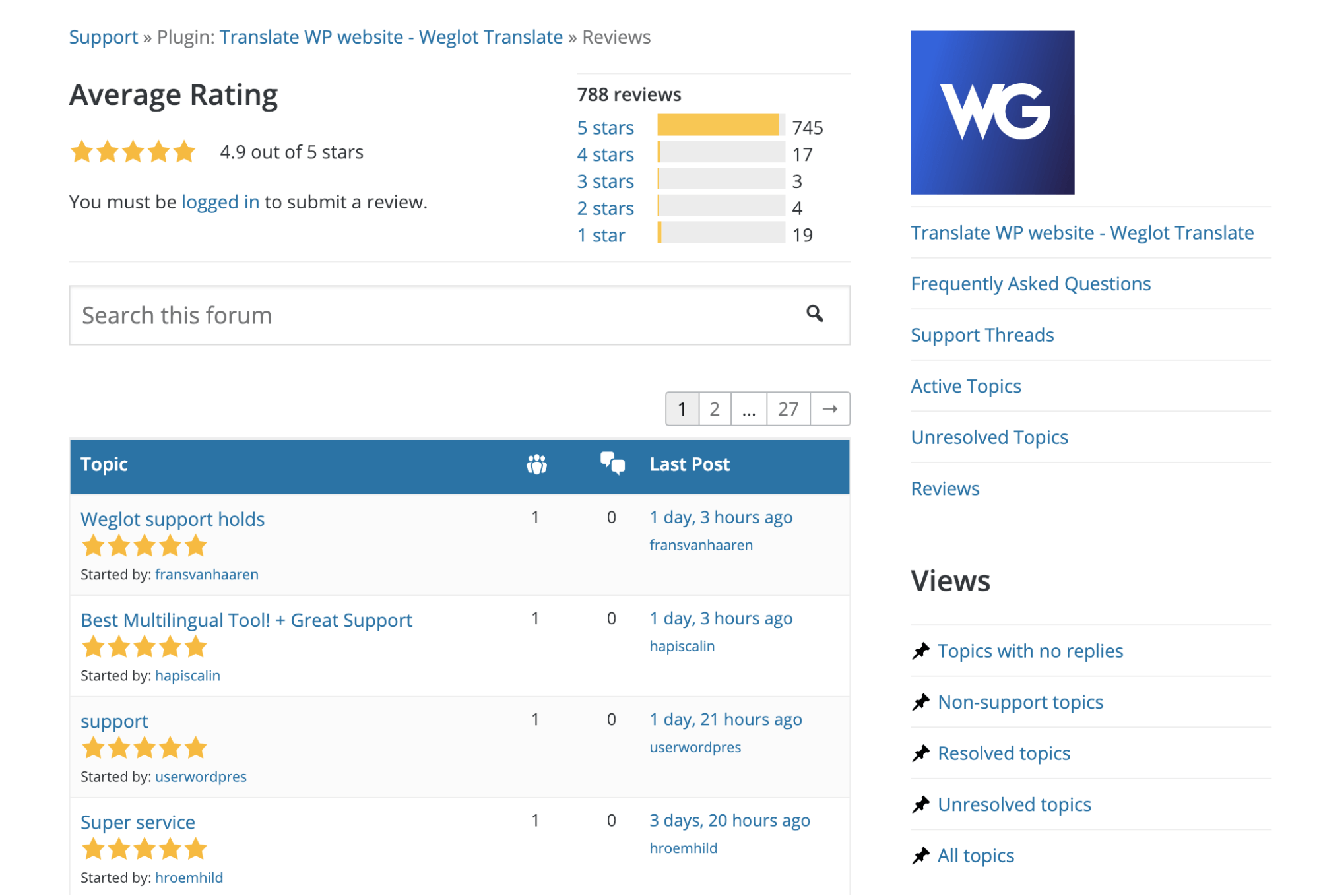Open Non-support topics view
Image resolution: width=1319 pixels, height=896 pixels.
pyautogui.click(x=1020, y=702)
